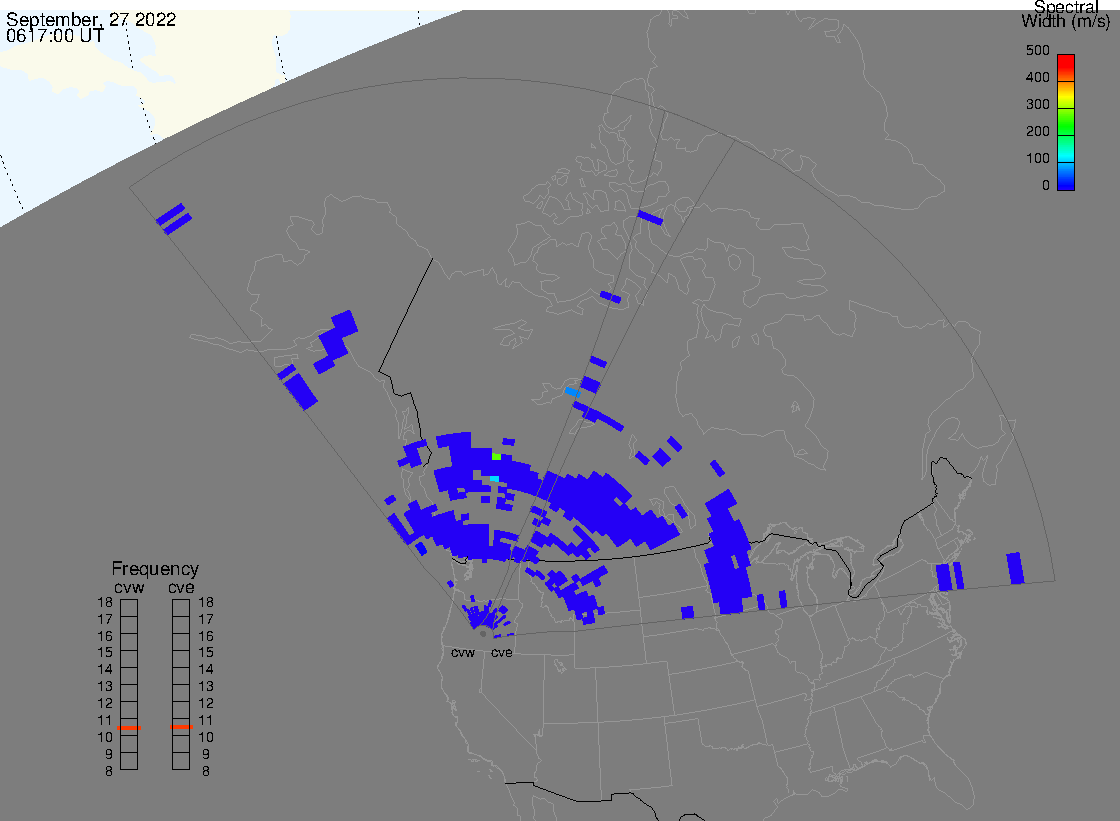Click the time stamp 0617:00 UT
This screenshot has height=821, width=1120.
point(55,36)
